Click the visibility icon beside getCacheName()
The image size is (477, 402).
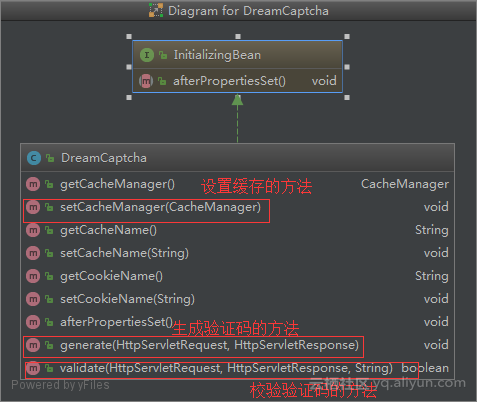click(49, 230)
